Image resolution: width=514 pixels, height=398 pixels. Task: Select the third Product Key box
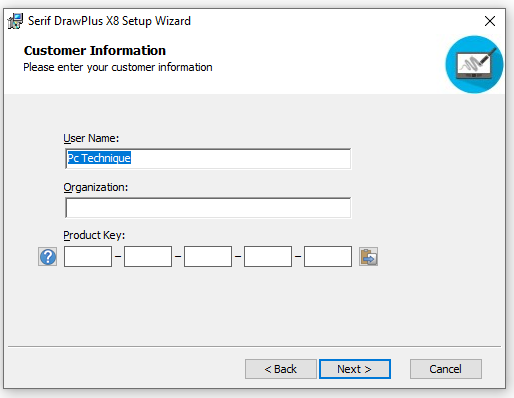[x=208, y=256]
